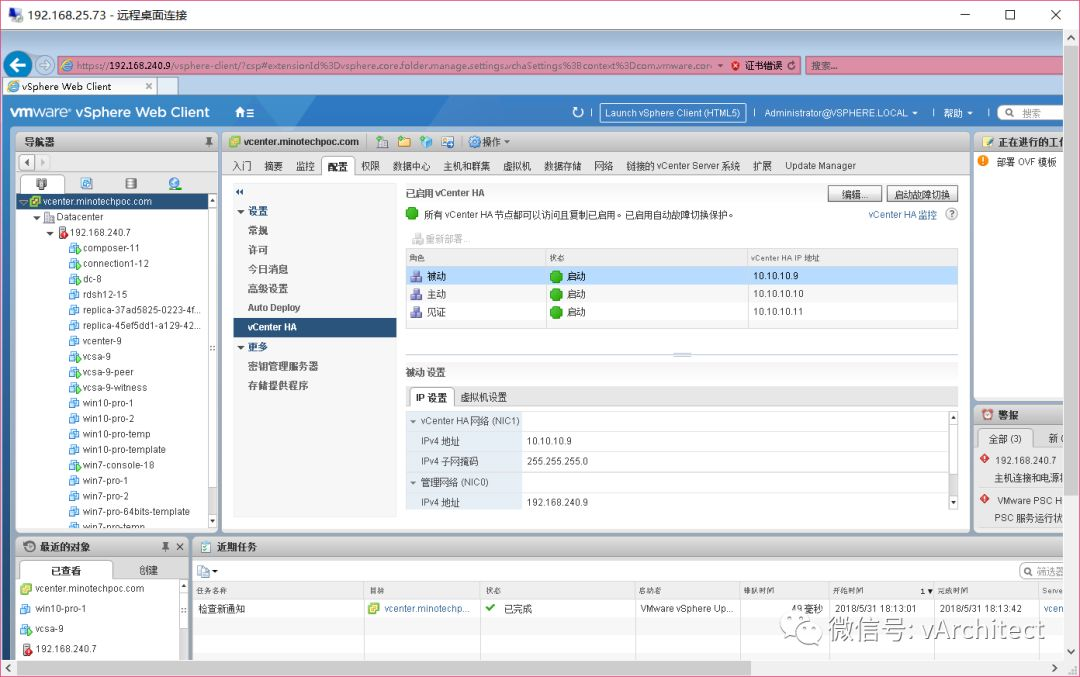Screen dimensions: 1080x677
Task: Collapse the settings sidebar double arrow
Action: click(240, 192)
